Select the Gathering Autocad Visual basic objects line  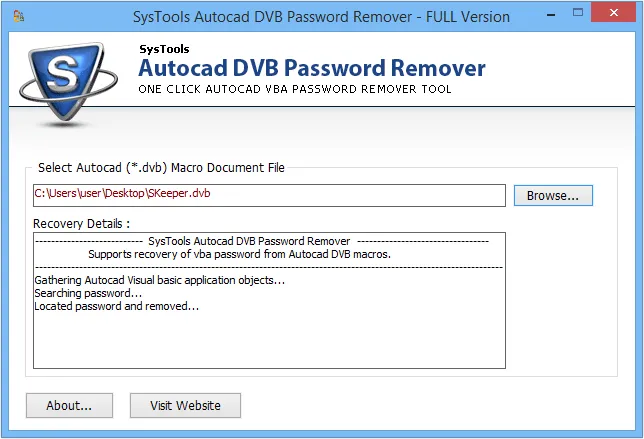159,280
